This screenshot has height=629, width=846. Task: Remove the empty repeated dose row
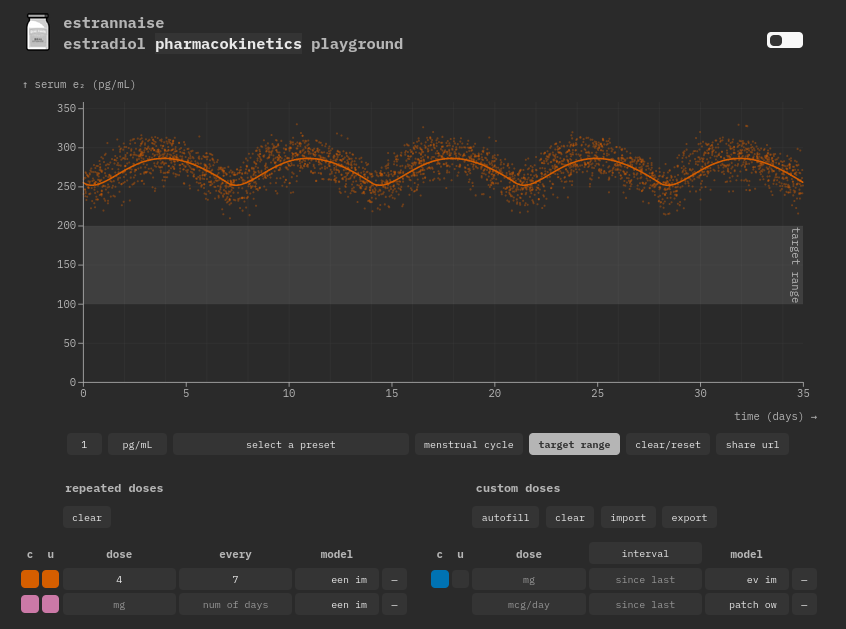(x=394, y=605)
